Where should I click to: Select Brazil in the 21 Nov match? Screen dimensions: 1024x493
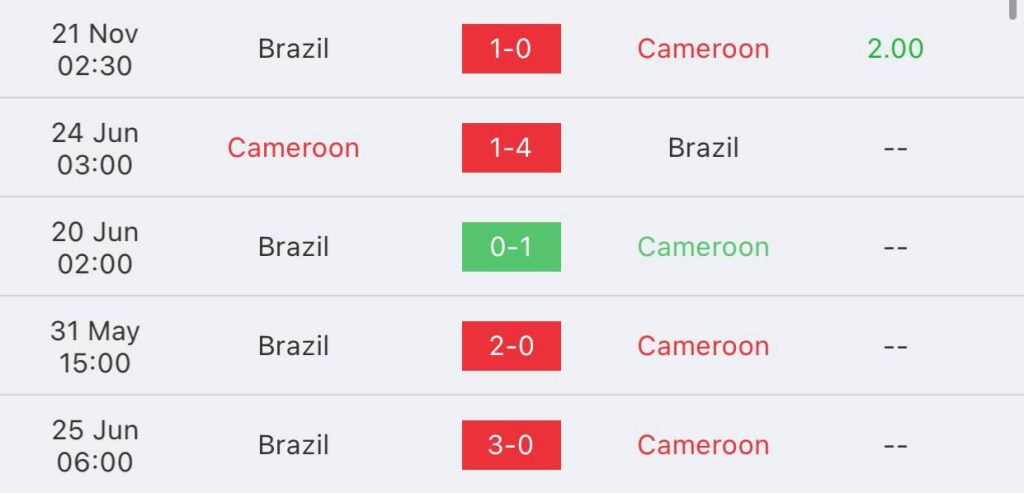coord(293,48)
